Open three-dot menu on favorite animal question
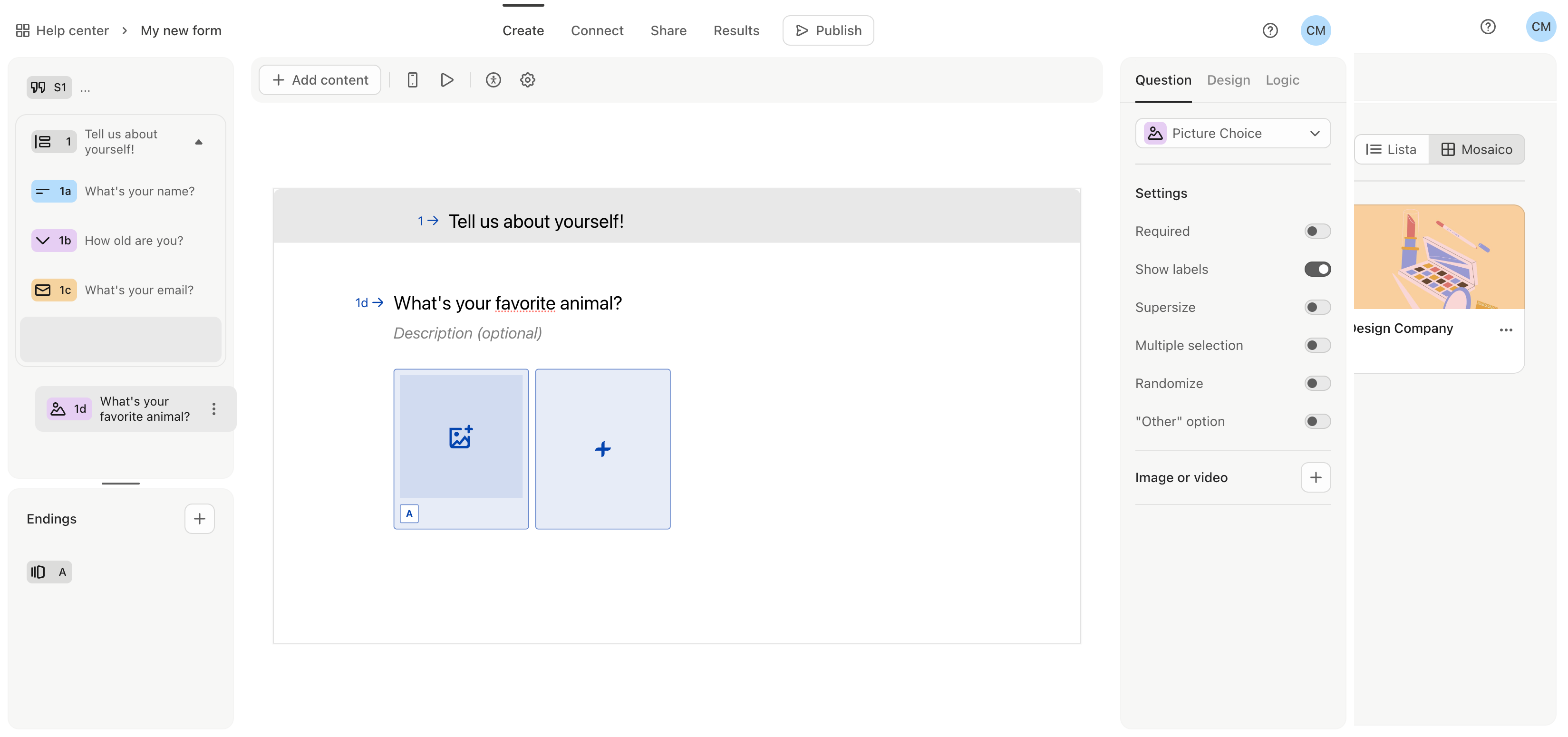Image resolution: width=1568 pixels, height=737 pixels. click(213, 409)
